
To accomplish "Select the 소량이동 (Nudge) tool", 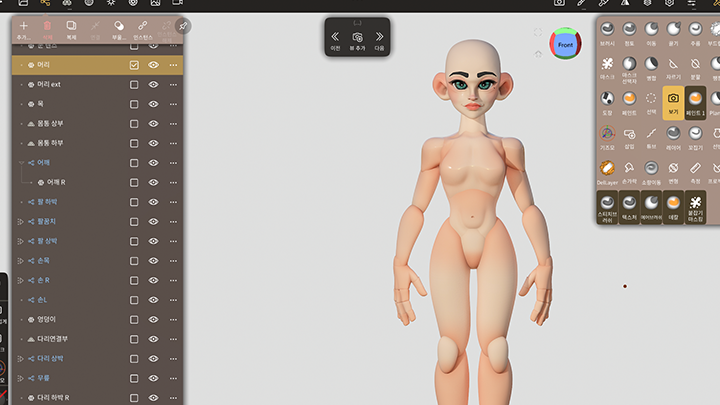I will coord(651,173).
